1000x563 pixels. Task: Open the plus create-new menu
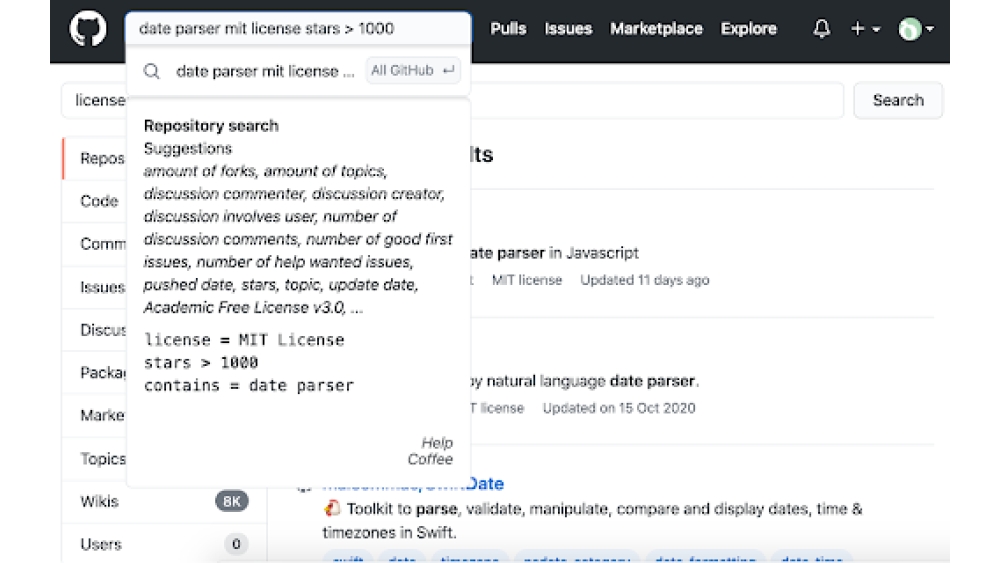coord(865,29)
